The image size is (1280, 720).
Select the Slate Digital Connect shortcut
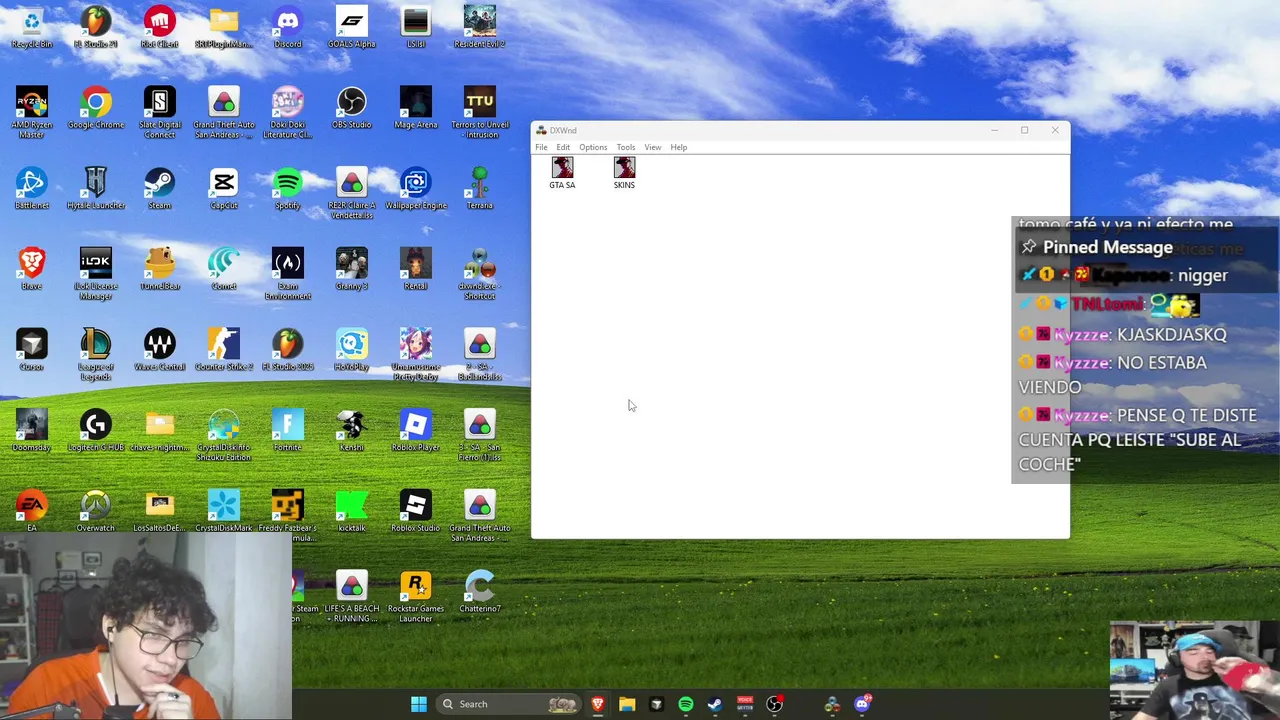tap(160, 112)
